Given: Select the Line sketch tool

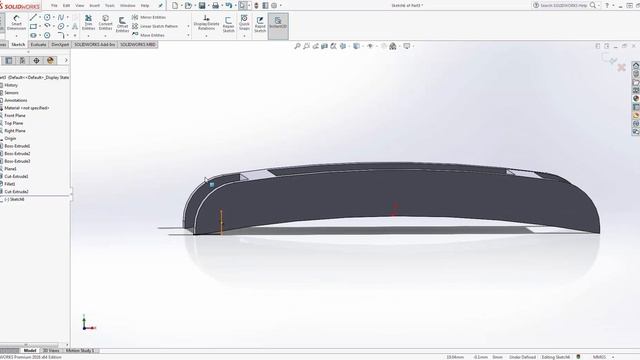Looking at the screenshot, I should pyautogui.click(x=33, y=17).
